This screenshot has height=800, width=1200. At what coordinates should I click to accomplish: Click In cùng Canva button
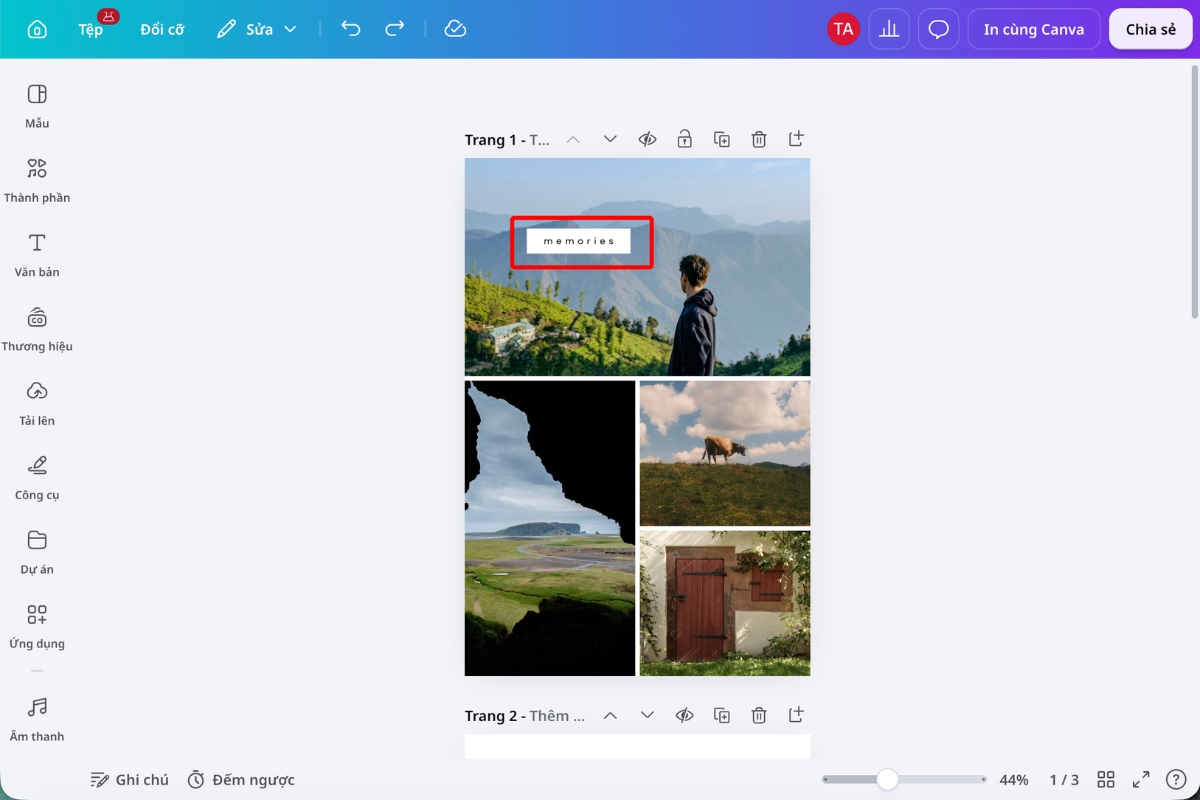(x=1034, y=29)
